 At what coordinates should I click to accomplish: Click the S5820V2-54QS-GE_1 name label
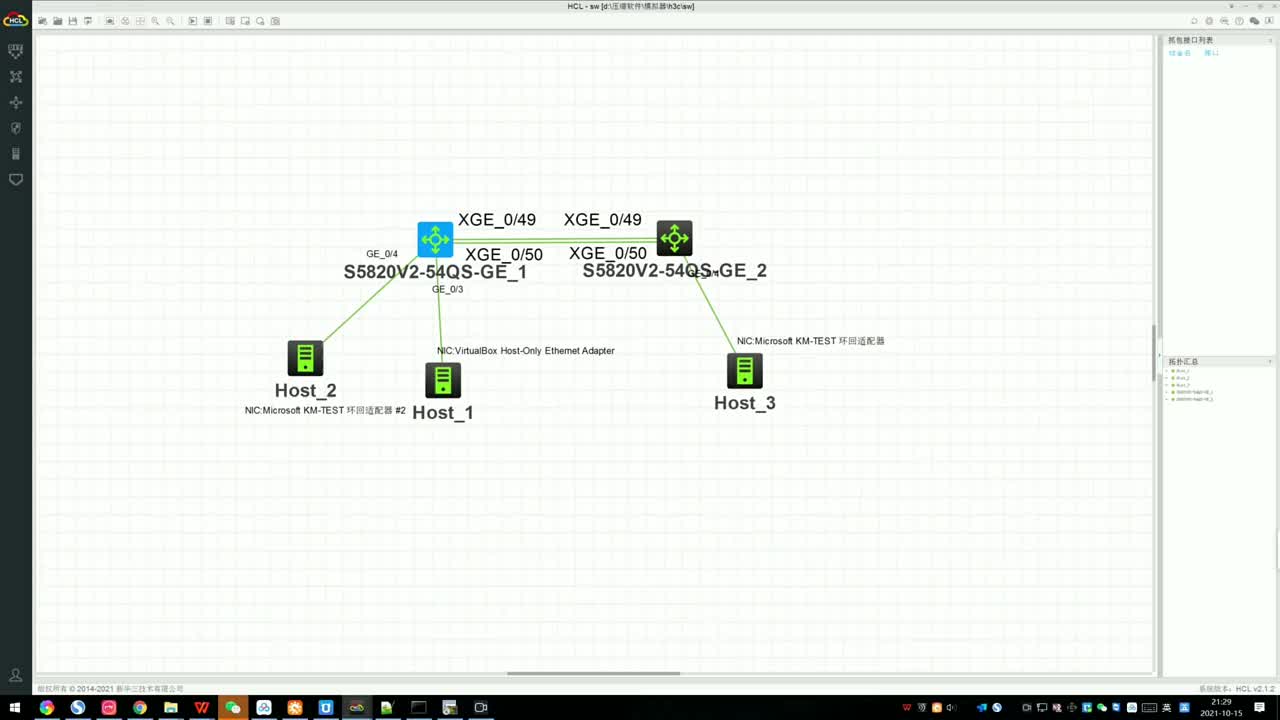(435, 272)
